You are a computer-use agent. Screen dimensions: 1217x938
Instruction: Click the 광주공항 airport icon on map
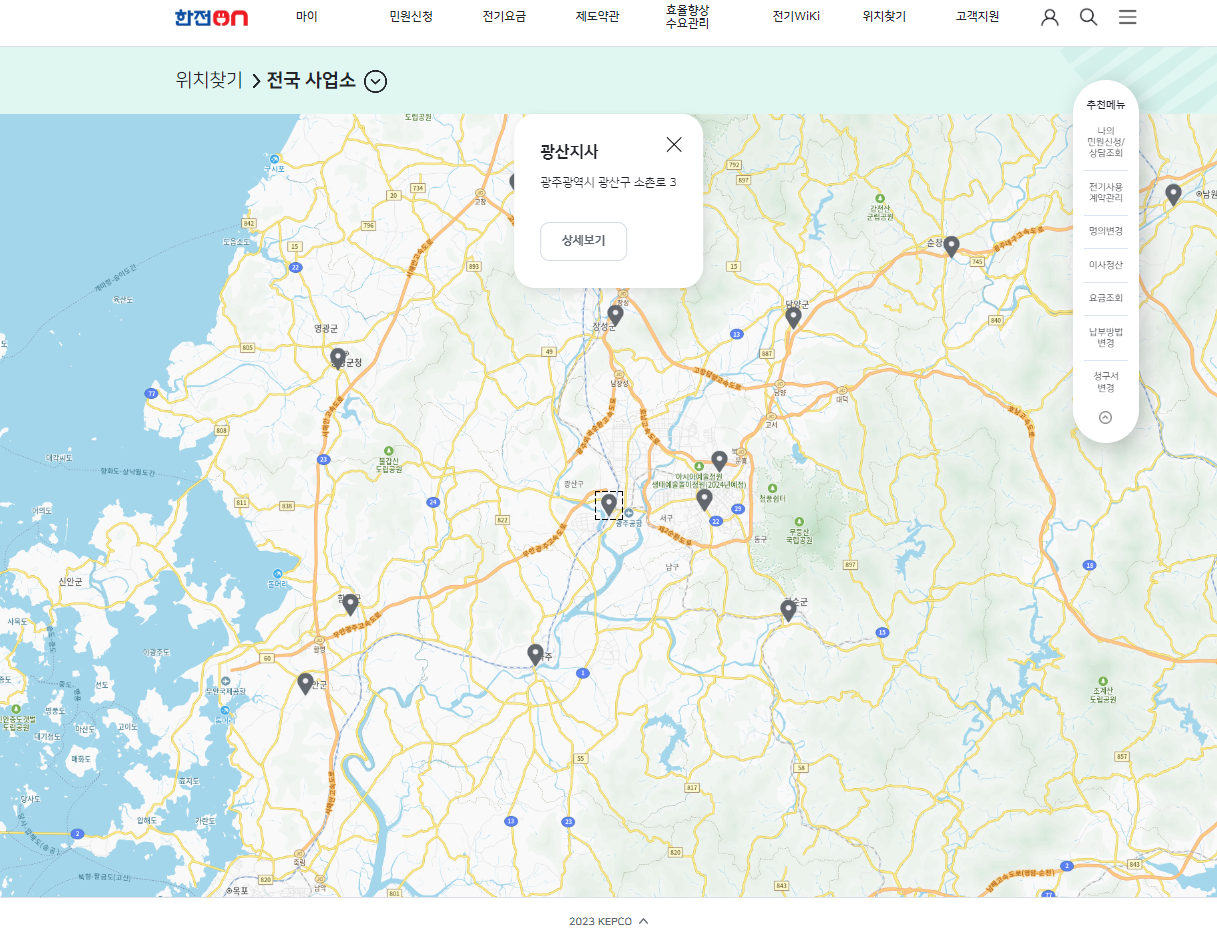pos(628,513)
